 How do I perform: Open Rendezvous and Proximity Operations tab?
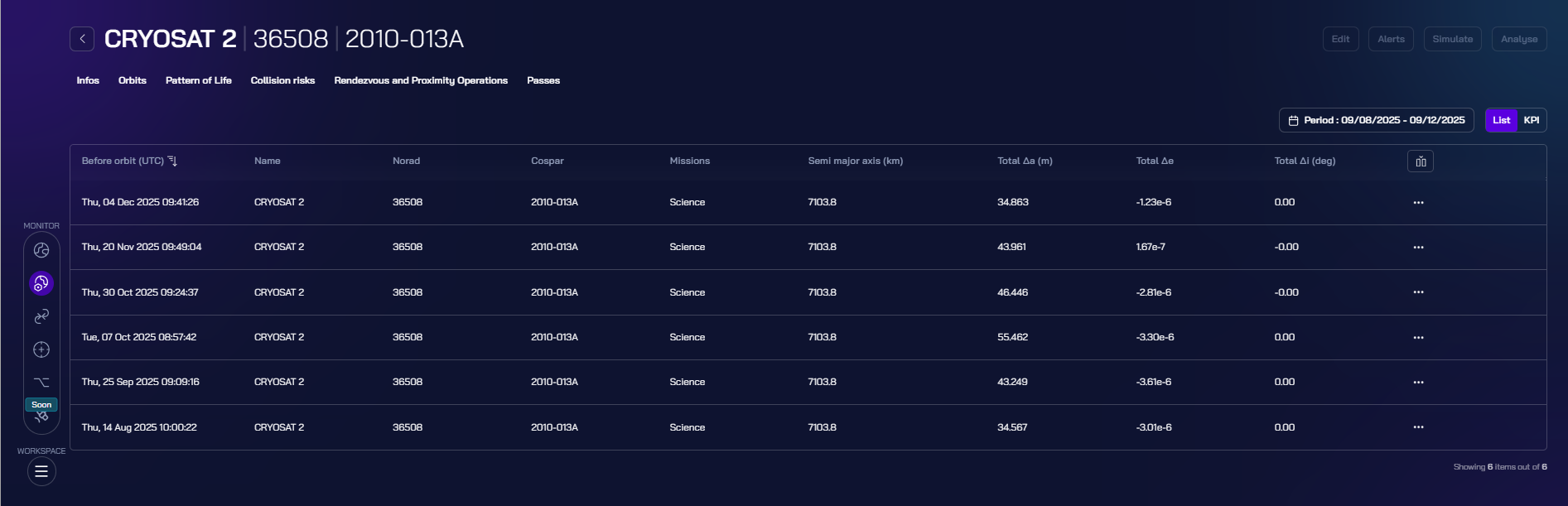click(x=421, y=80)
